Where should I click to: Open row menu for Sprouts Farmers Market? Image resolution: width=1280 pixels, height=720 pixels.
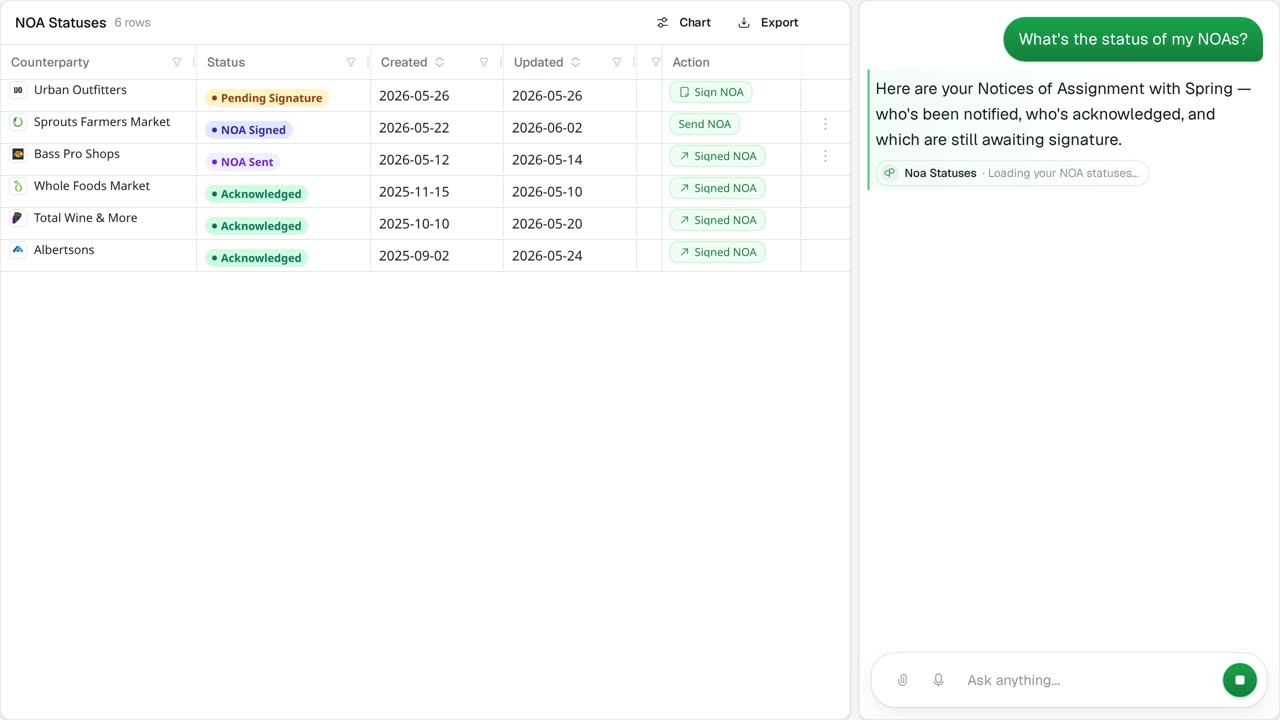click(825, 124)
